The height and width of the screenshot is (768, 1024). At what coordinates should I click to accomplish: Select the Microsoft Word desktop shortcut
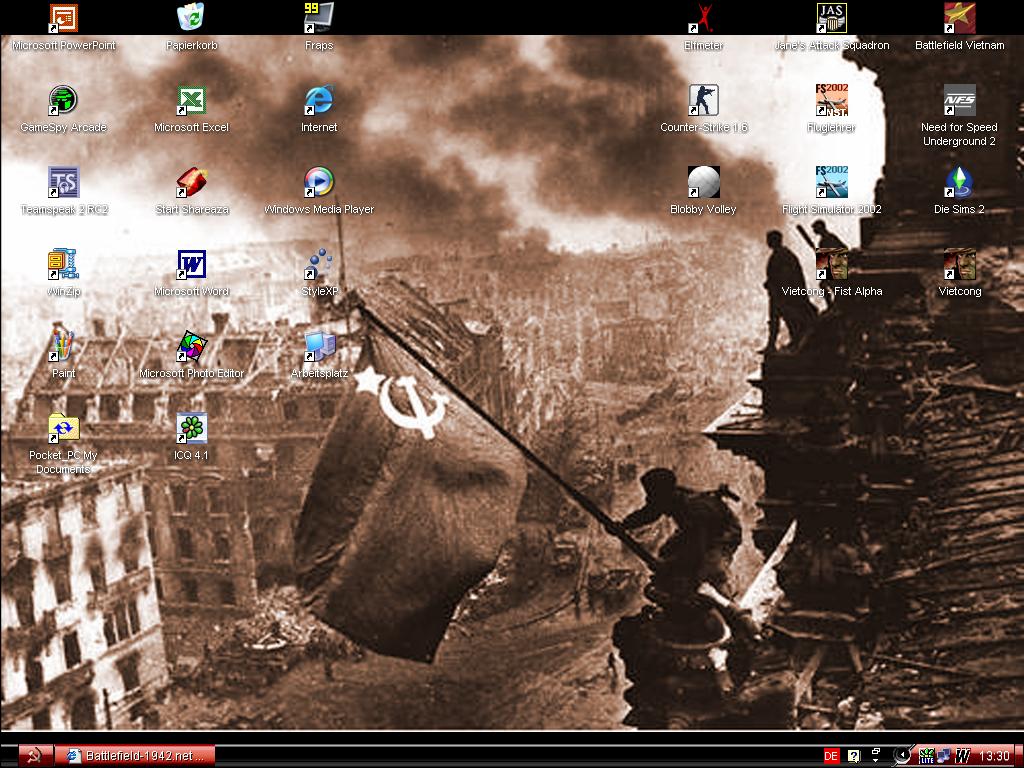click(x=191, y=264)
